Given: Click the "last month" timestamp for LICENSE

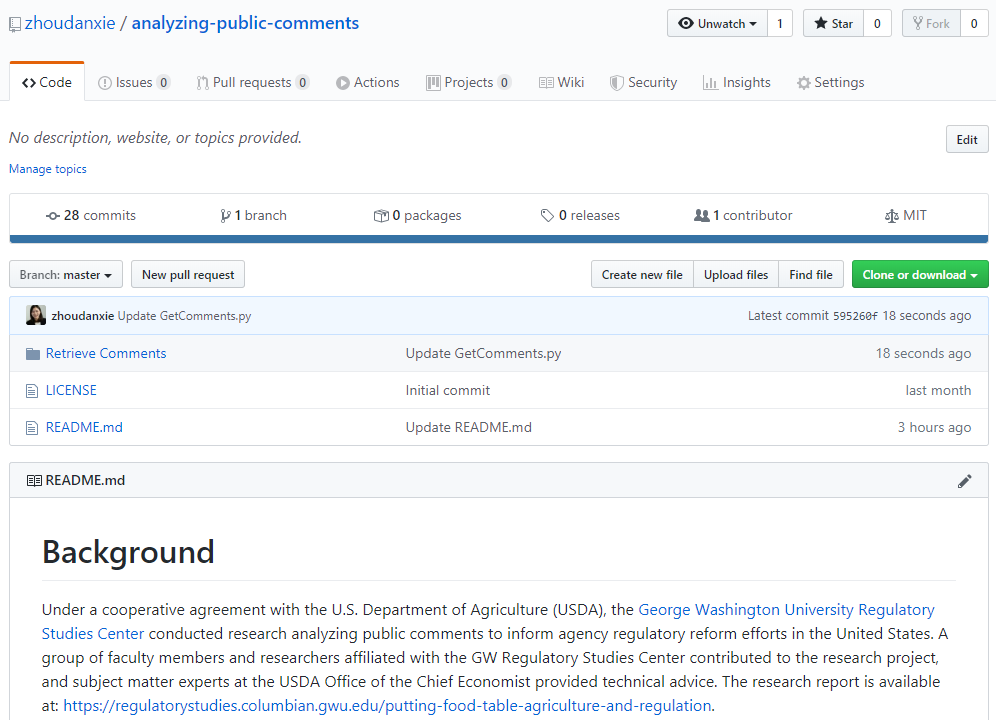Looking at the screenshot, I should pos(938,391).
